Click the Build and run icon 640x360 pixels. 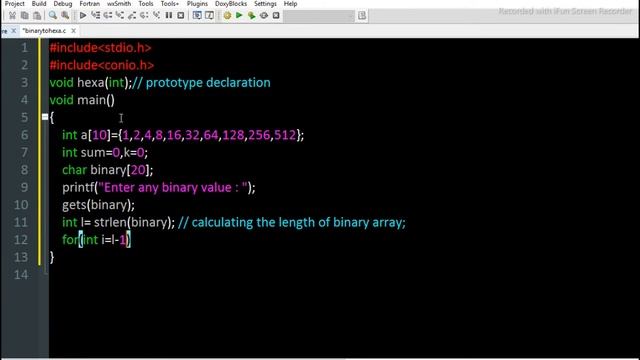251,16
